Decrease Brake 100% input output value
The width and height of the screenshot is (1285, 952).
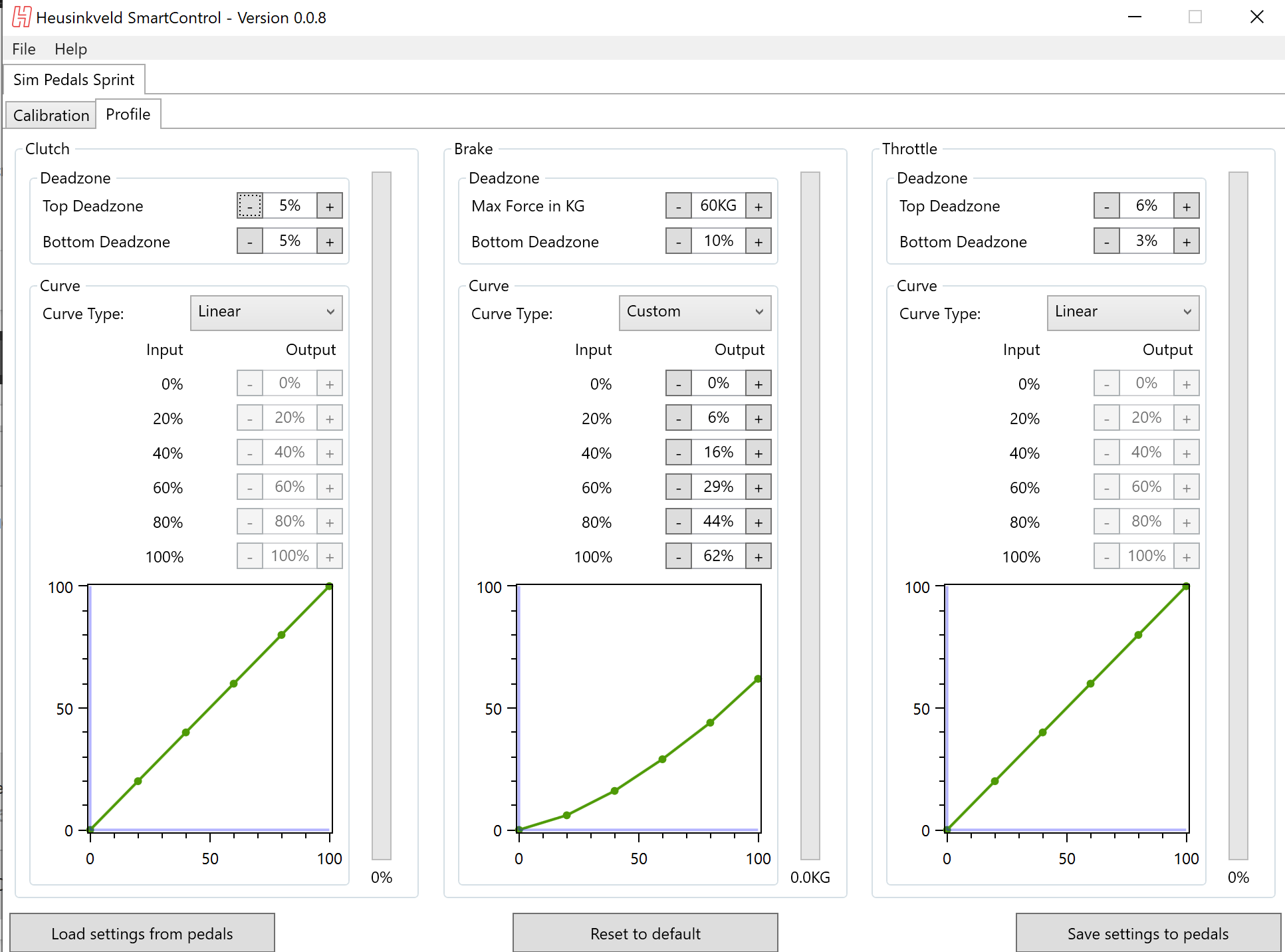coord(678,556)
